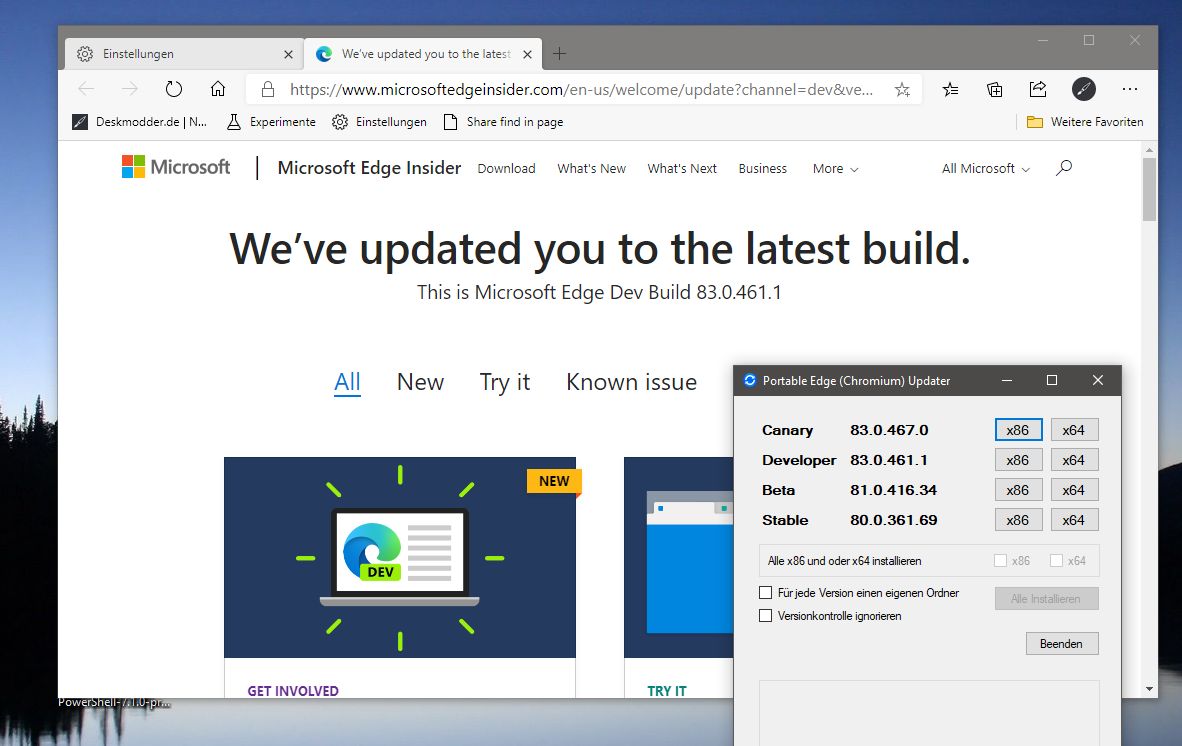Click the scrollbar down arrow
The width and height of the screenshot is (1182, 746).
pos(1150,689)
